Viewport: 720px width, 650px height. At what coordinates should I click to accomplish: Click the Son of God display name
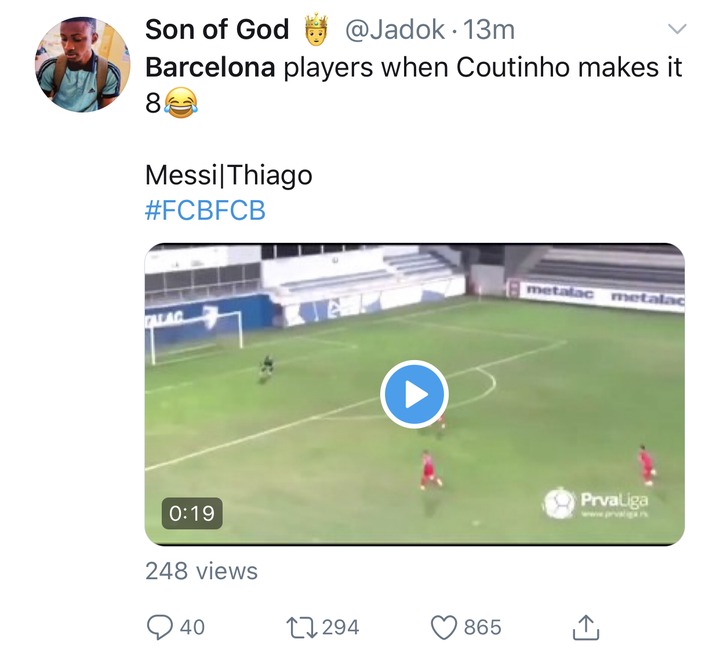pos(217,30)
